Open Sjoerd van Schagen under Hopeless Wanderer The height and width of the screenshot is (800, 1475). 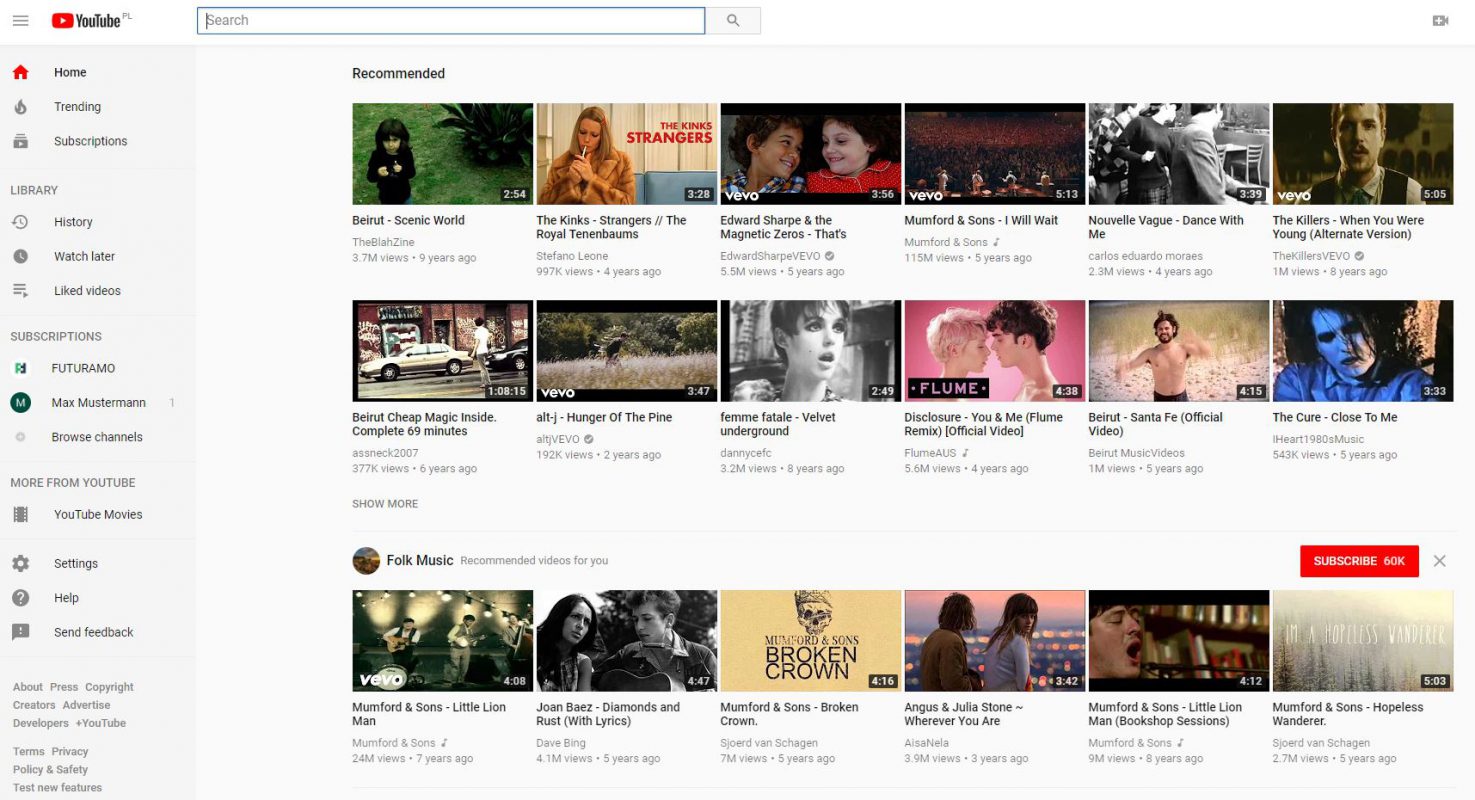coord(1321,743)
